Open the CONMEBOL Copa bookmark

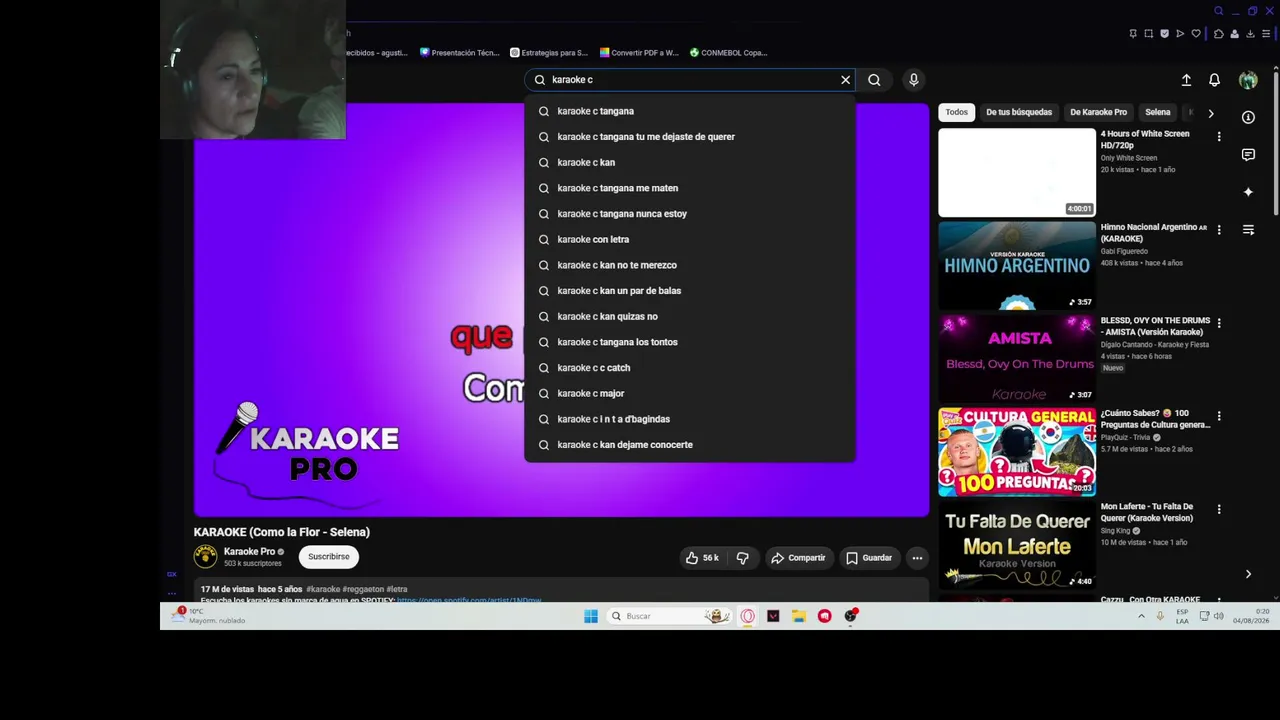[728, 53]
